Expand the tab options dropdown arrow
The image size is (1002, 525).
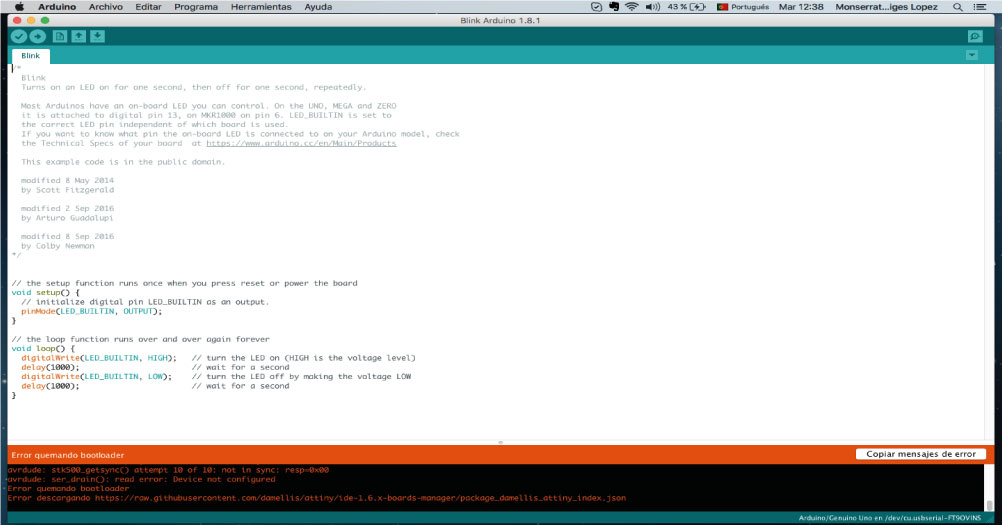[x=971, y=55]
